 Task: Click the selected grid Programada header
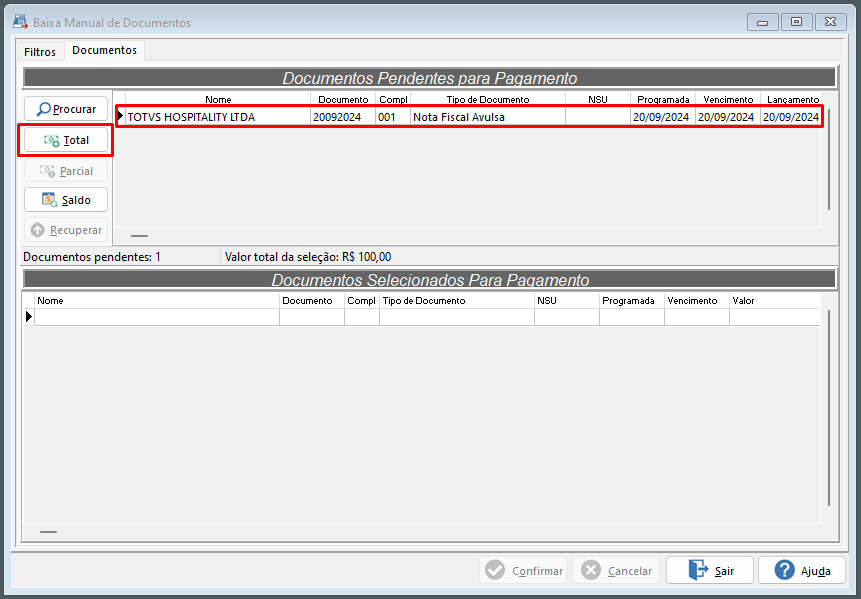click(632, 301)
